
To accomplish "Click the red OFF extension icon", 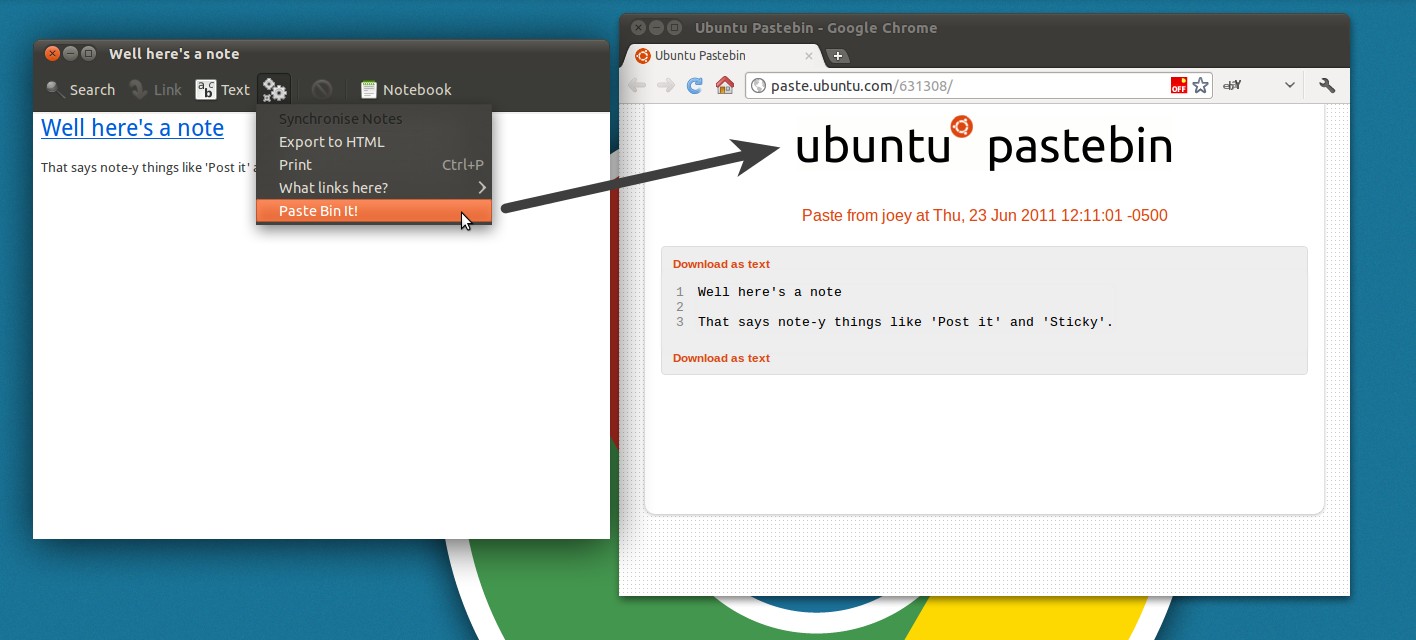I will tap(1179, 86).
